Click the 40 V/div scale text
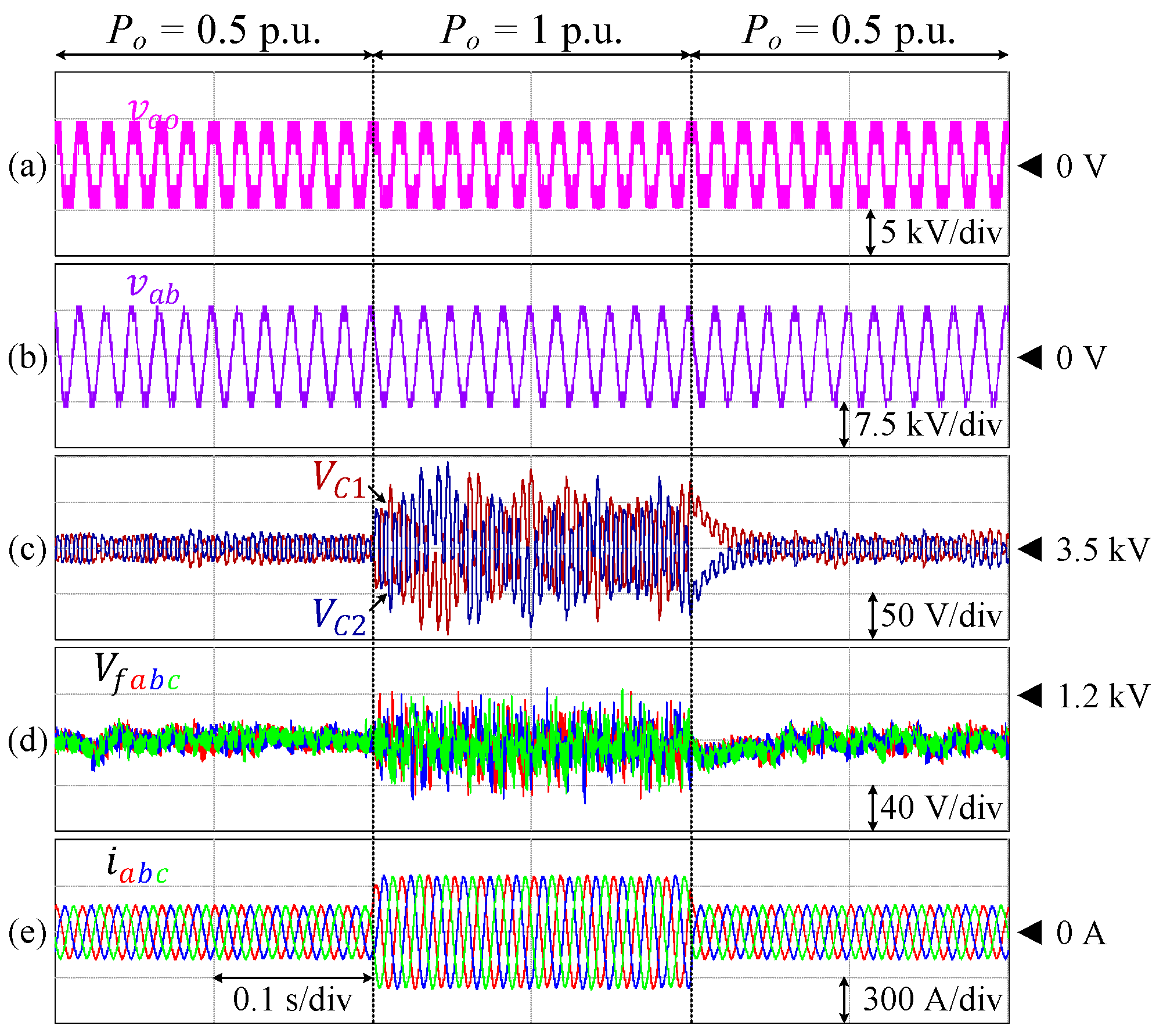Image resolution: width=1163 pixels, height=1036 pixels. (x=941, y=808)
